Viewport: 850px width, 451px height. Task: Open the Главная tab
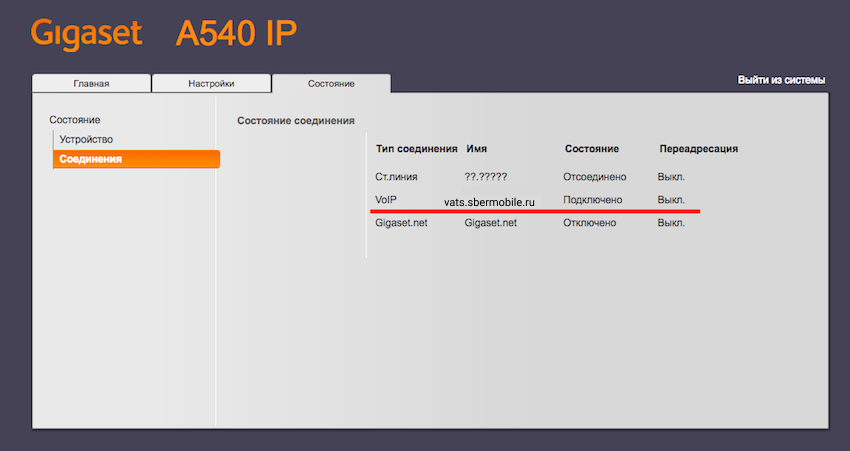(x=91, y=84)
